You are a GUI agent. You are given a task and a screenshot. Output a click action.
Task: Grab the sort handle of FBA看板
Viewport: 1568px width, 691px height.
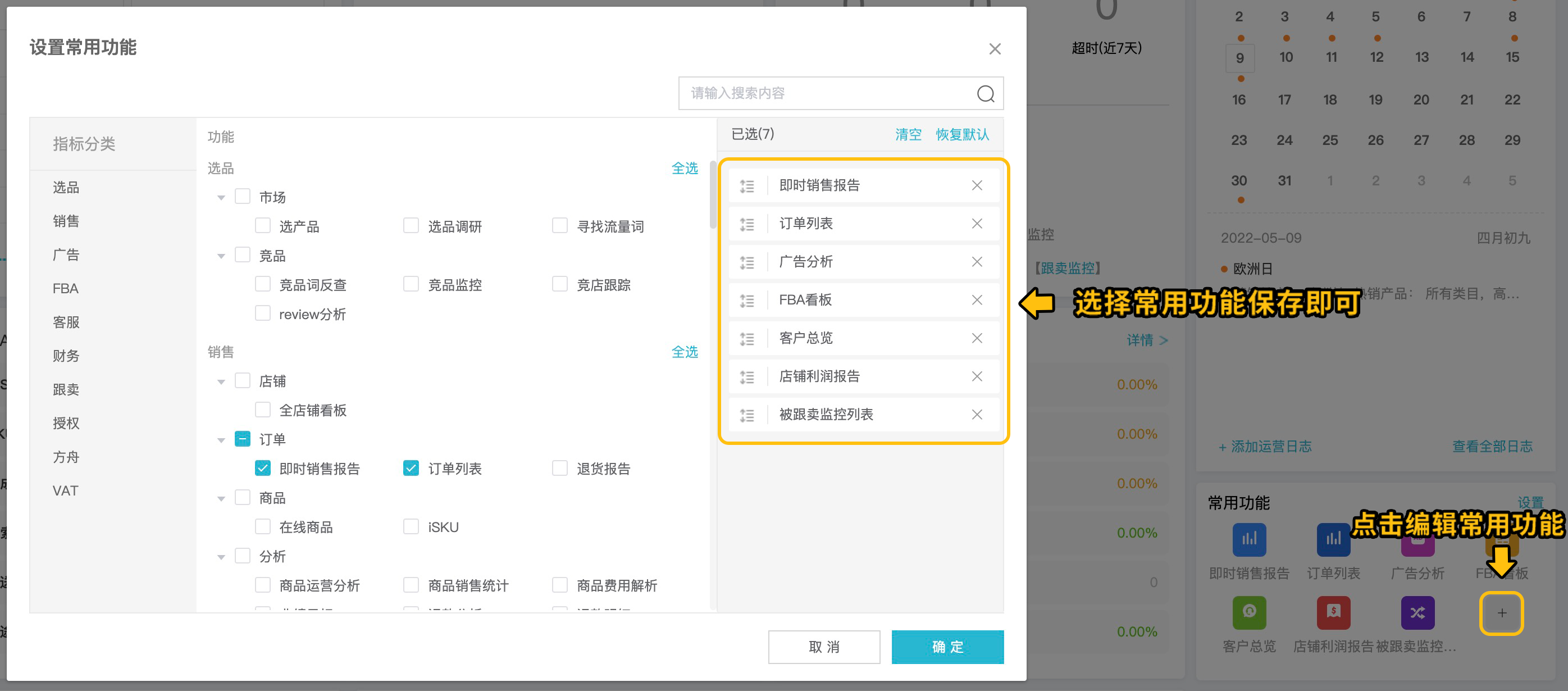click(746, 300)
